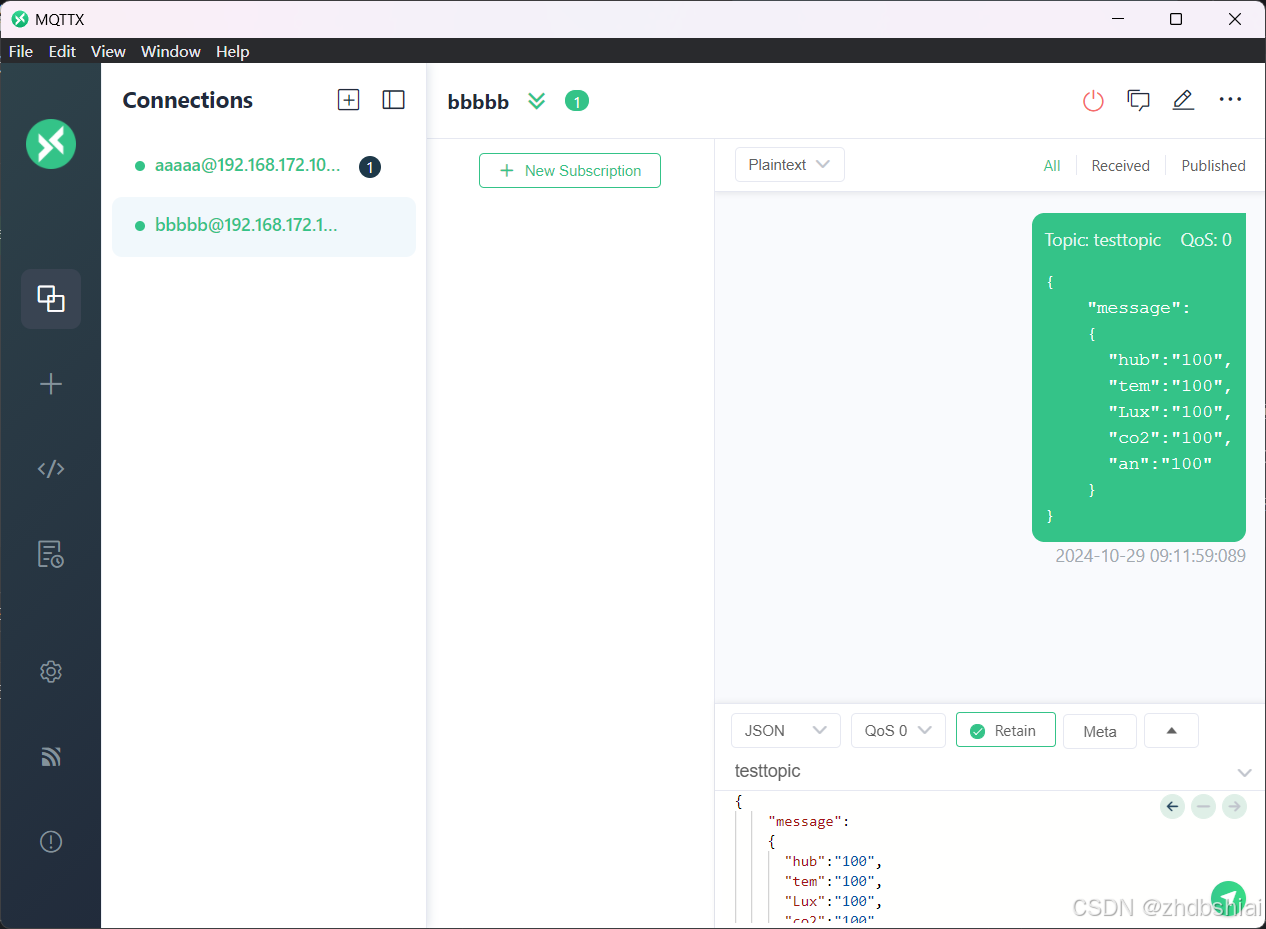Open the JSON payload type dropdown
Screen dimensions: 1266x929
click(786, 731)
